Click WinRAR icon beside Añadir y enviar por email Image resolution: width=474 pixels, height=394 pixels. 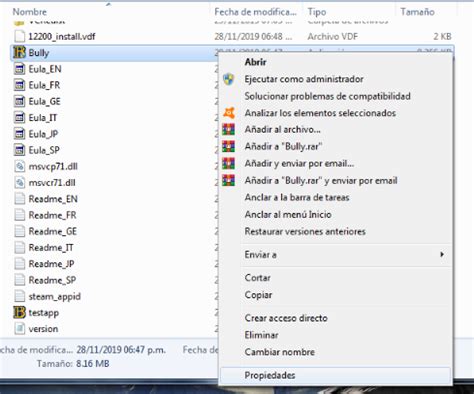click(x=229, y=163)
